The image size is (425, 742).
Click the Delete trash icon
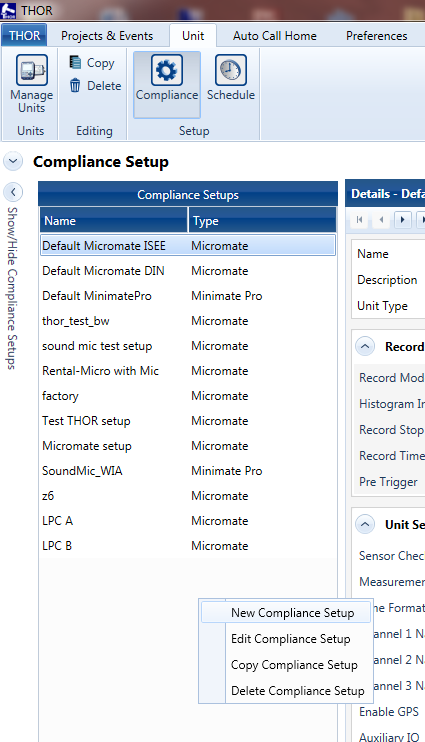[x=75, y=86]
